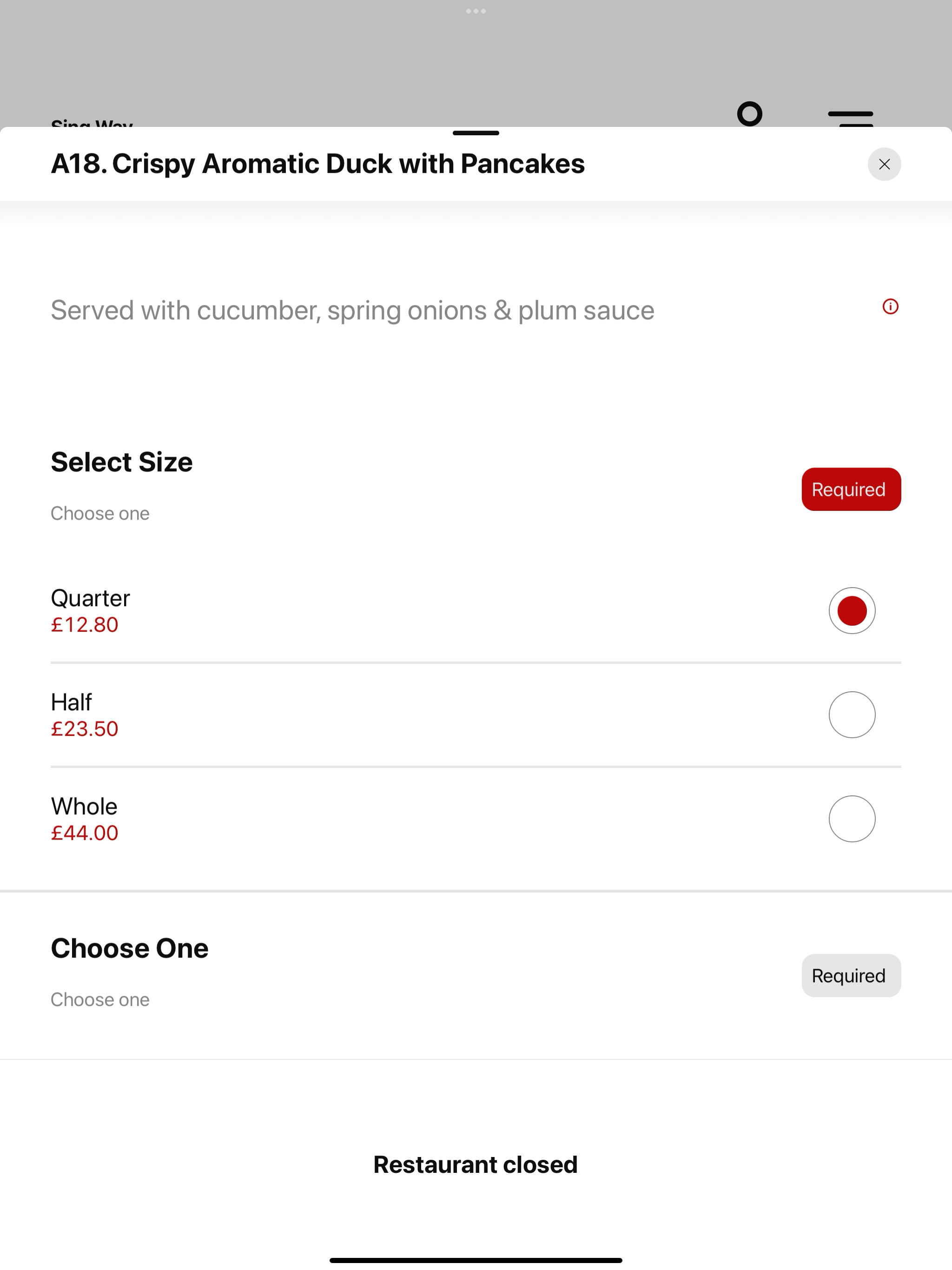
Task: Tap the three-dot multitasking indicator
Action: click(x=476, y=11)
